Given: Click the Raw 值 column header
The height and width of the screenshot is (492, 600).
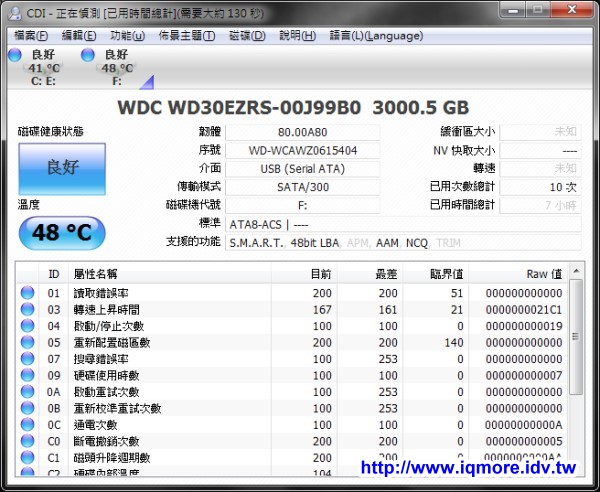Looking at the screenshot, I should coord(518,274).
